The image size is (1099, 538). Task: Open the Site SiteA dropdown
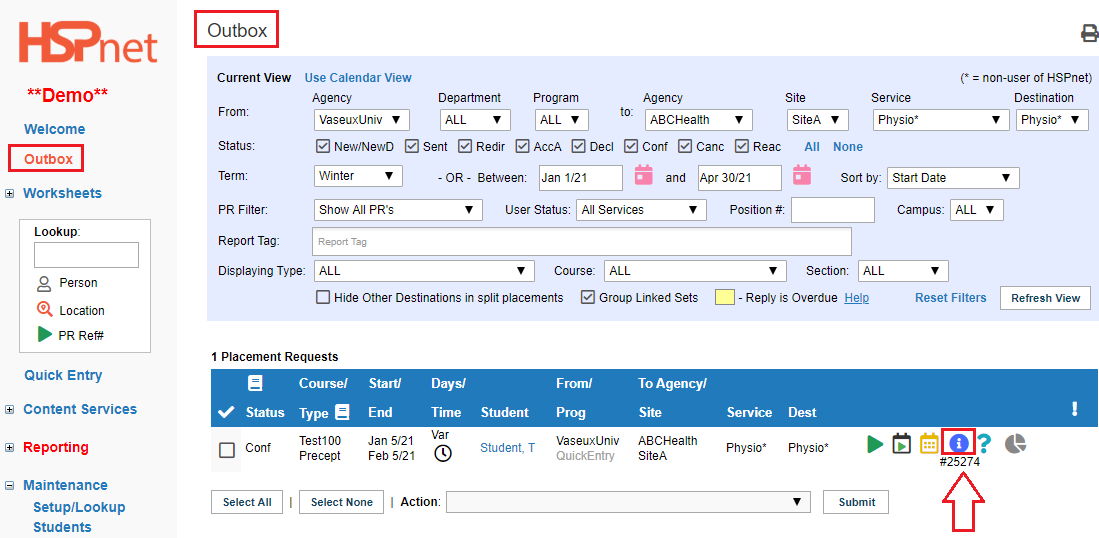pyautogui.click(x=818, y=120)
